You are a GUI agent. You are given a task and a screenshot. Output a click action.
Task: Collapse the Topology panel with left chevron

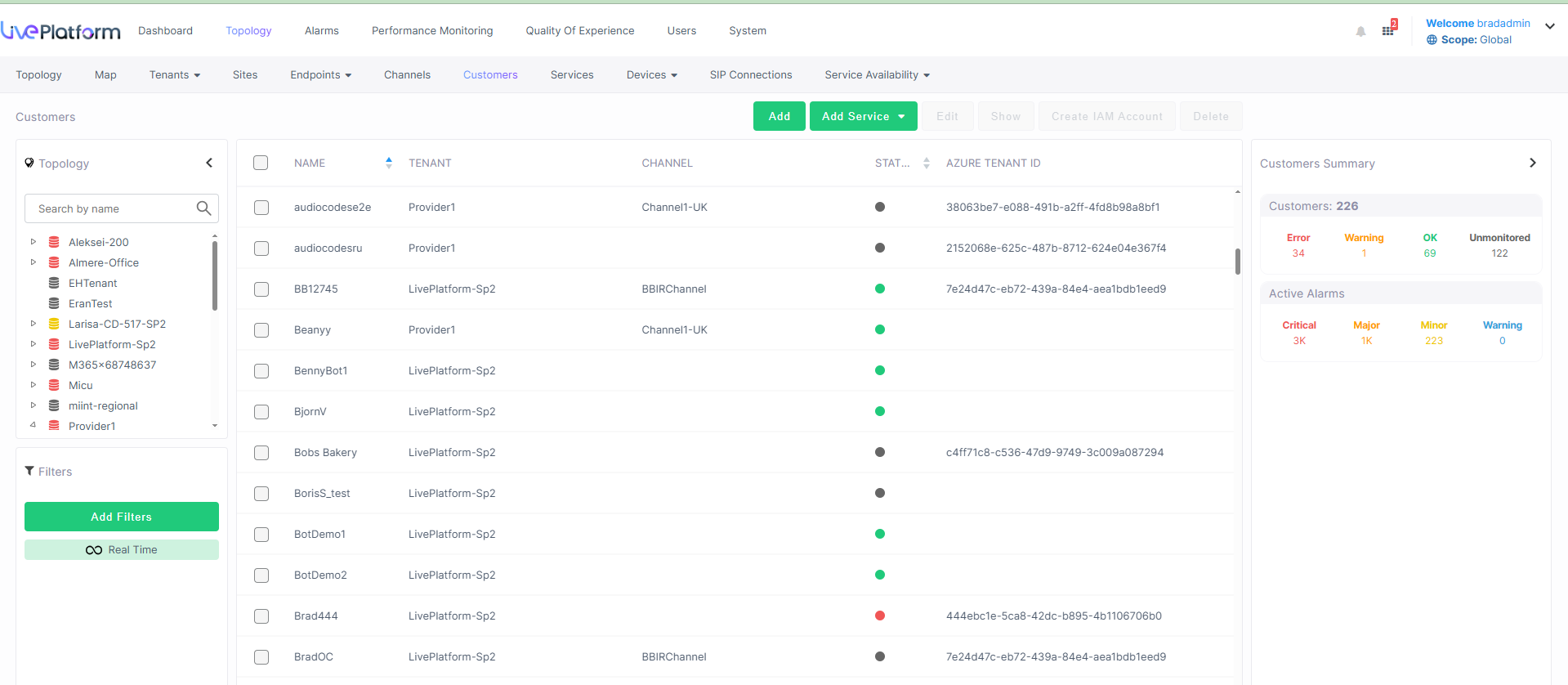point(209,163)
